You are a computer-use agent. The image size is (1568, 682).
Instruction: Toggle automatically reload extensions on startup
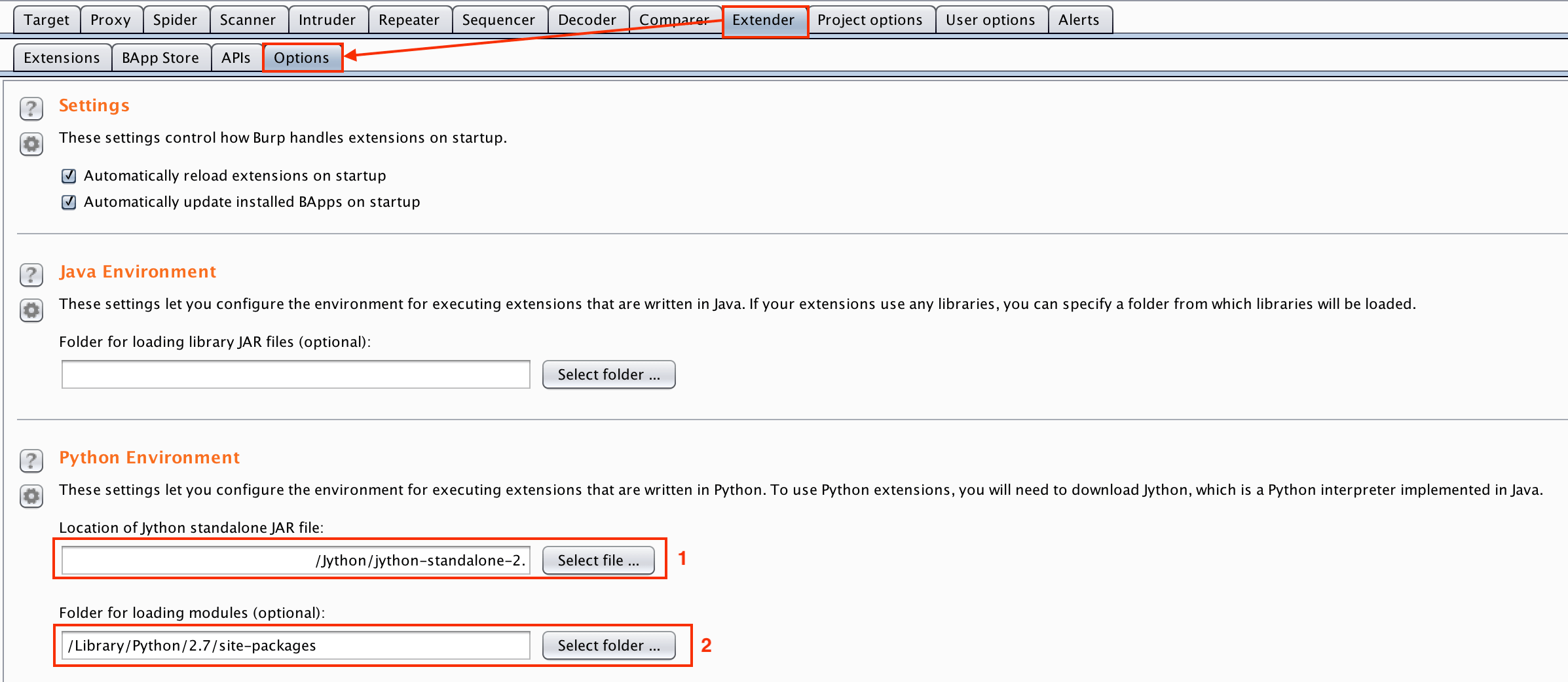click(69, 176)
